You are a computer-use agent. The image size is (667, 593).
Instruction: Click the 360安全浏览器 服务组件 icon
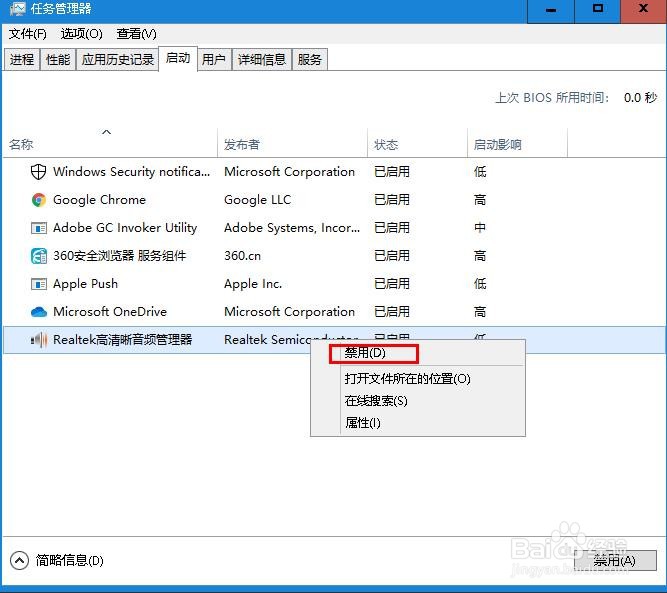(39, 256)
